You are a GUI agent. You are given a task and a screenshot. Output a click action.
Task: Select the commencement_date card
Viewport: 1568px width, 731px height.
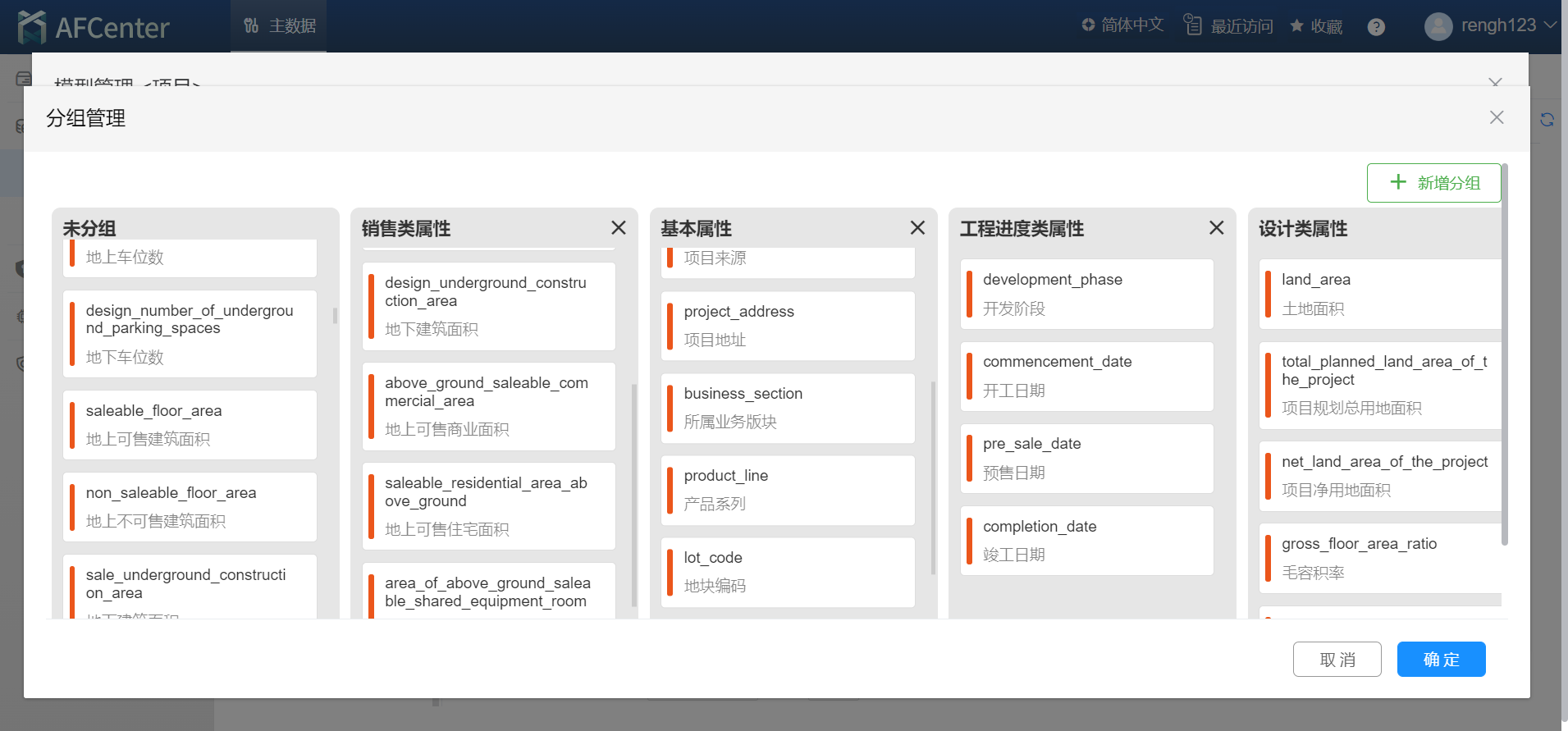click(1086, 376)
